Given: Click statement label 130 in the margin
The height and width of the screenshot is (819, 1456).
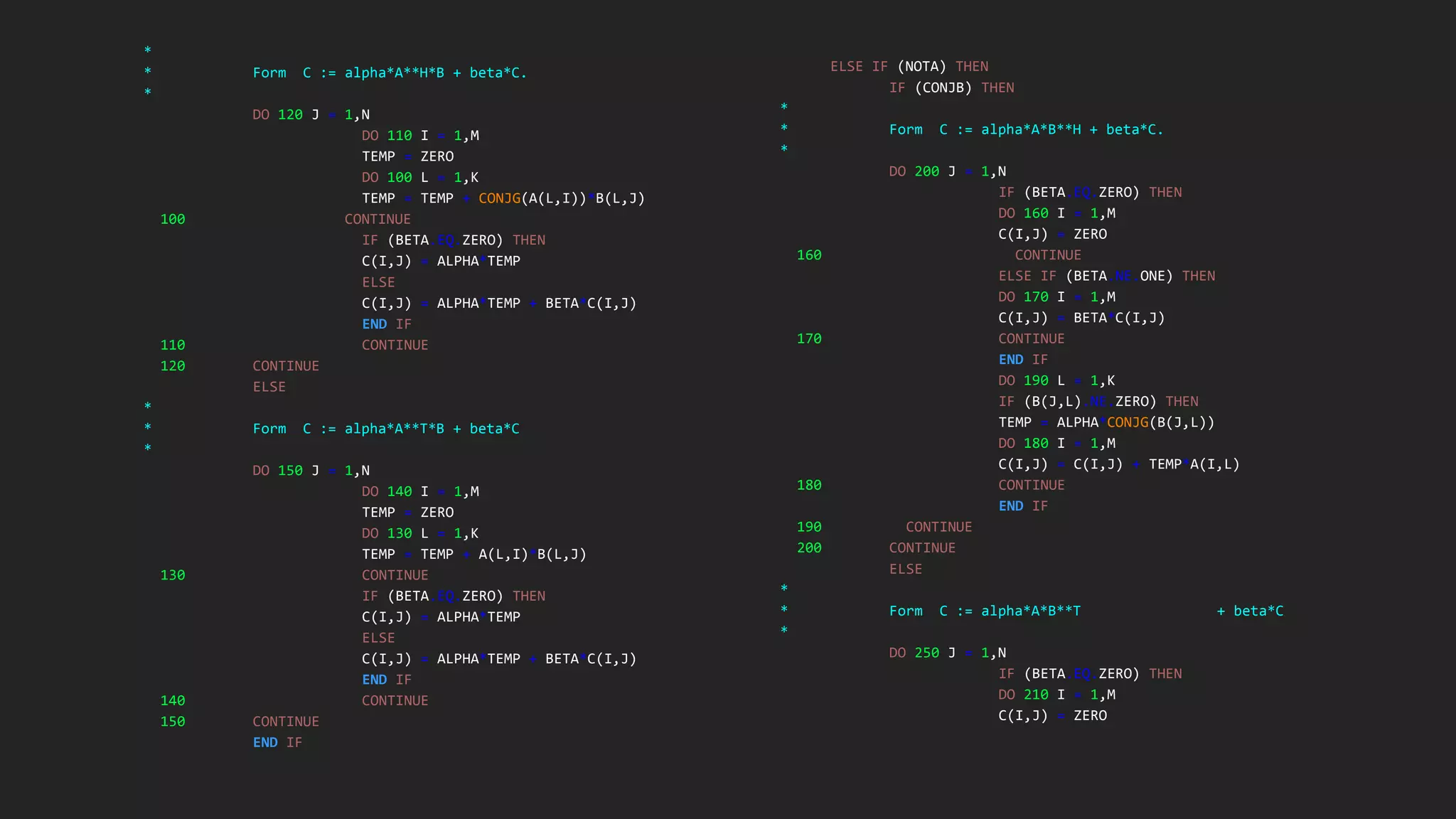Looking at the screenshot, I should point(173,575).
